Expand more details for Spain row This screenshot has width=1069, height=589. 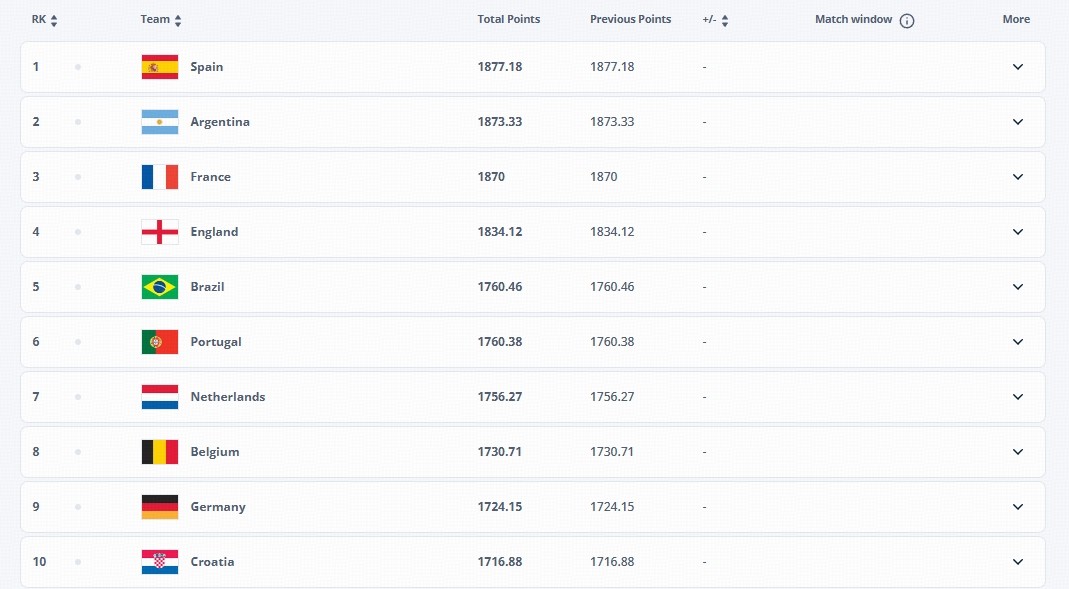[1017, 67]
